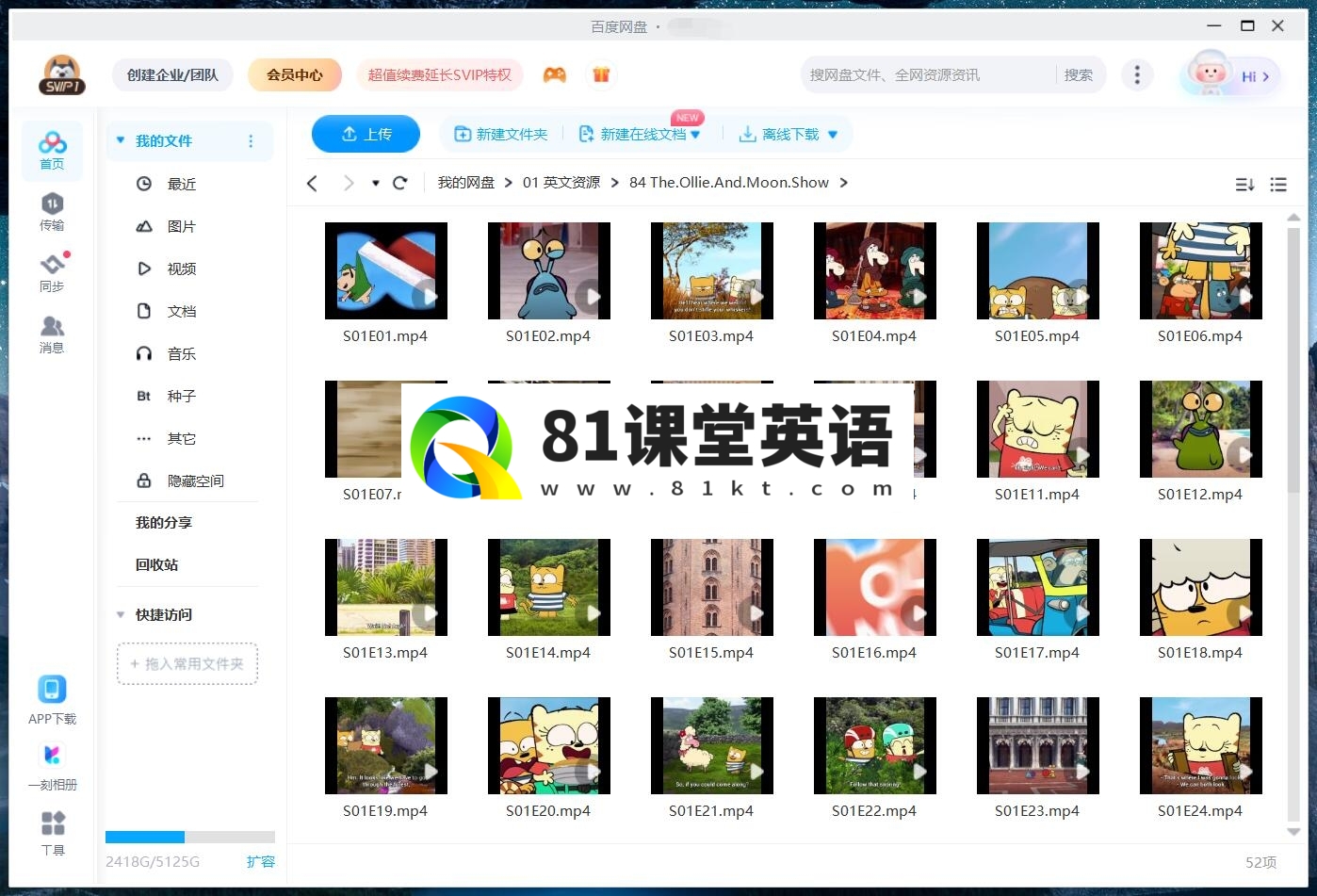Expand the 新建在线文档 dropdown
The image size is (1317, 896).
point(695,135)
